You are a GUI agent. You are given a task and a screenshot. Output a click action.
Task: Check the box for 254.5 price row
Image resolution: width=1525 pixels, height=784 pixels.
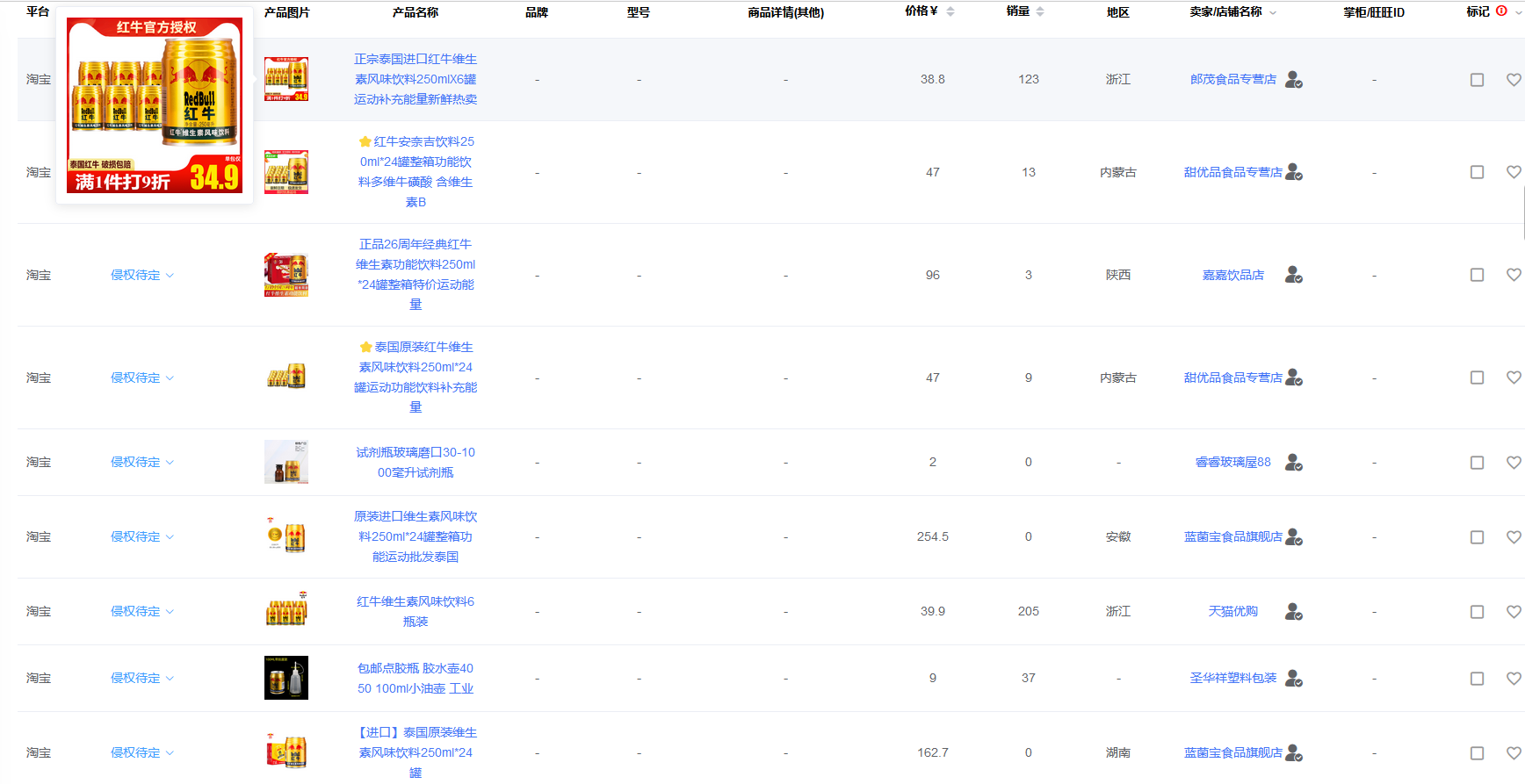(1478, 537)
